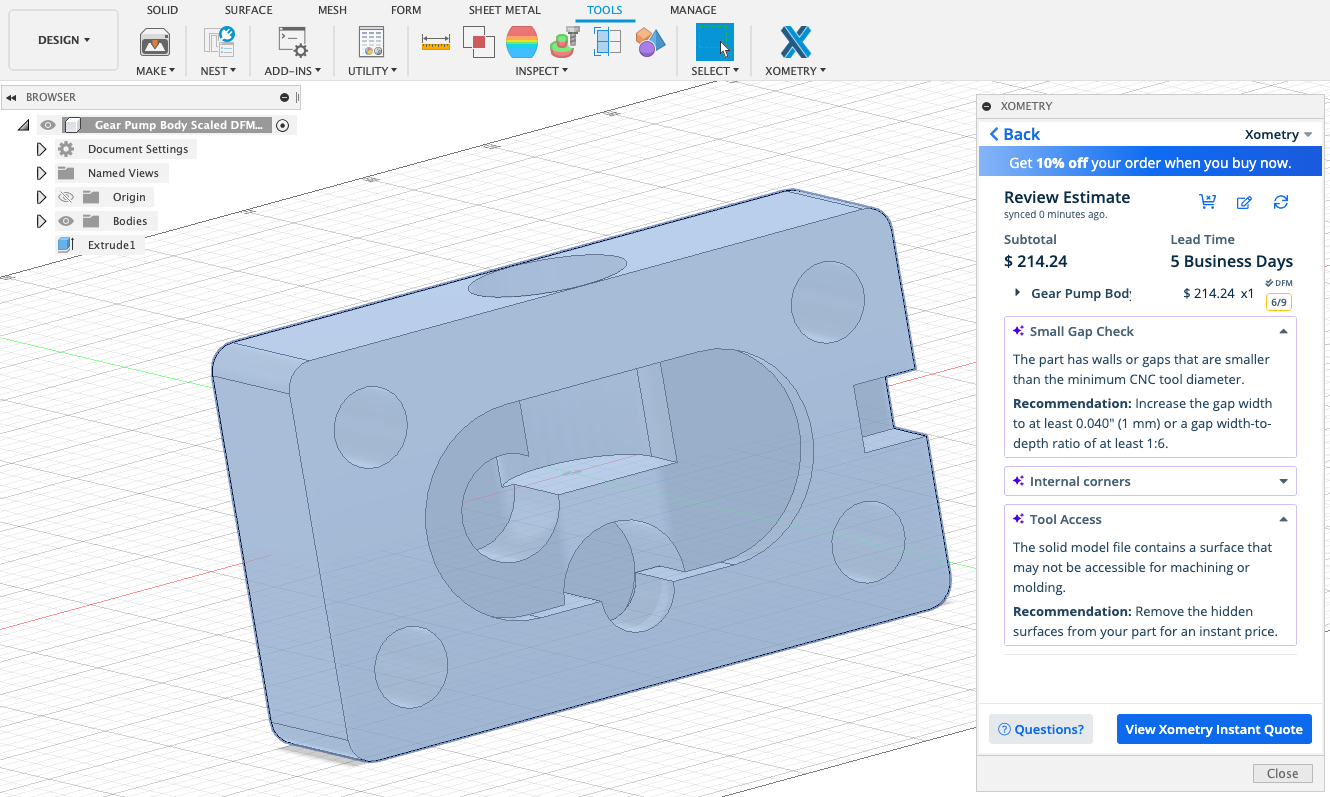1330x797 pixels.
Task: Open the rainbow-striped analysis icon in Inspect
Action: coord(522,42)
